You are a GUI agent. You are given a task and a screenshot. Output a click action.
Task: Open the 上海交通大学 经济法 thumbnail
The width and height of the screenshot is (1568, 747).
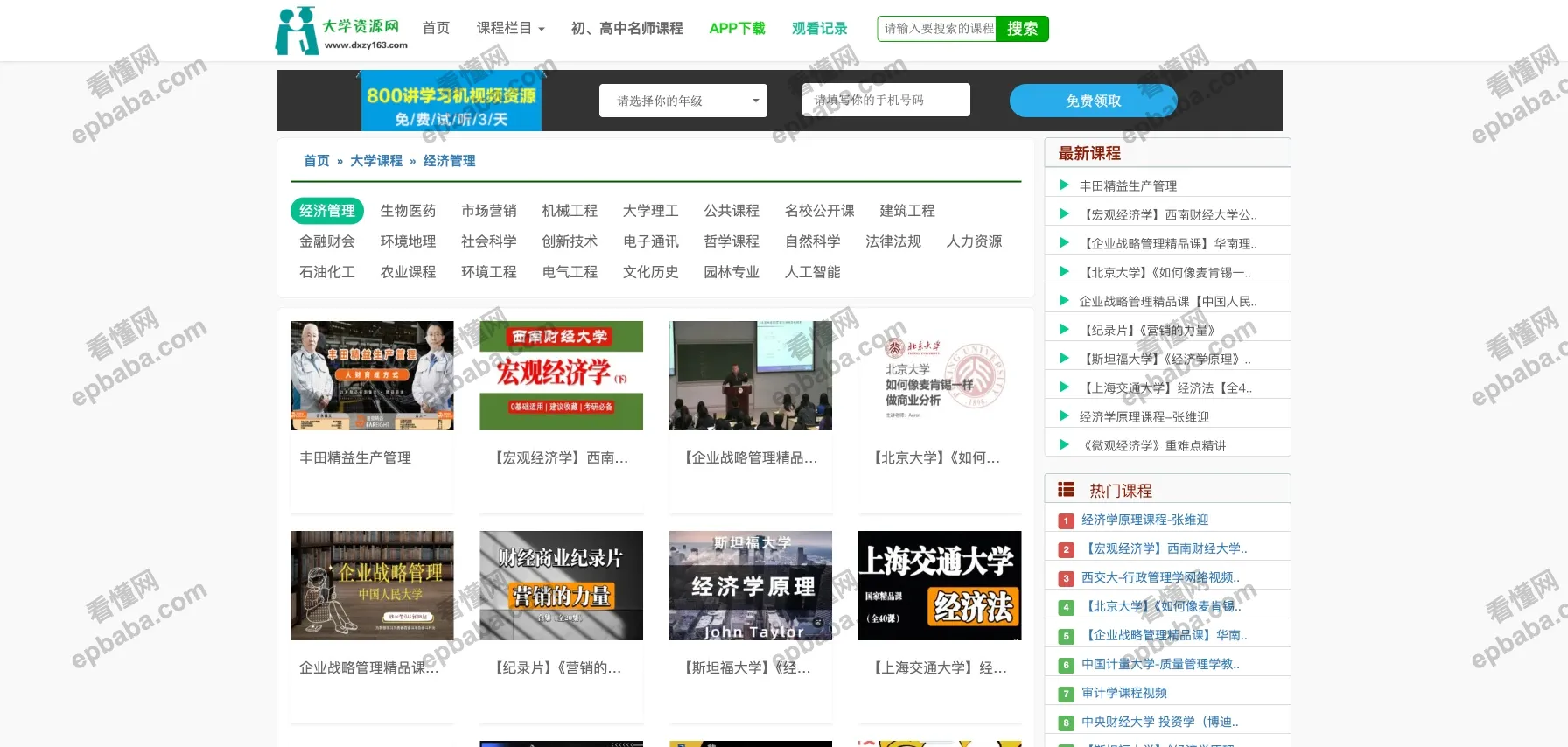(940, 585)
